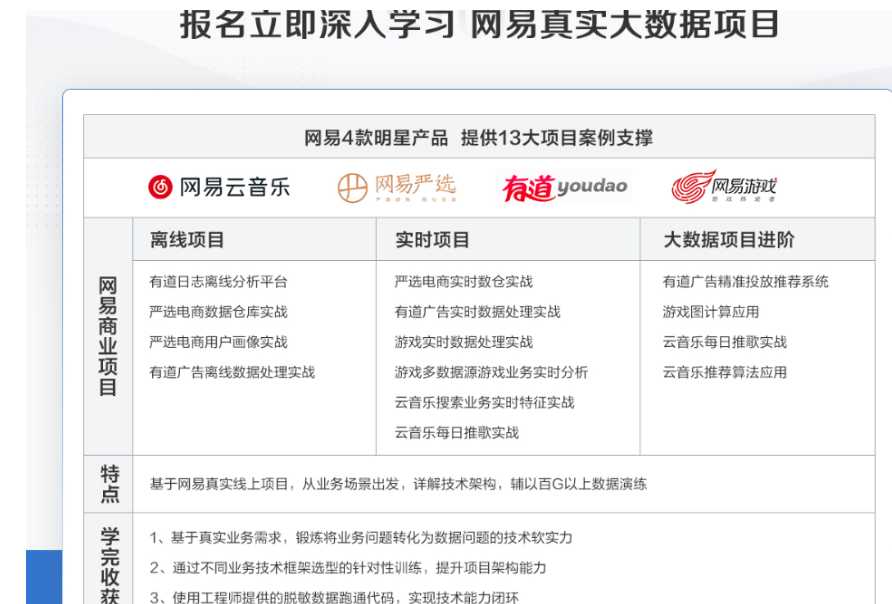The height and width of the screenshot is (604, 892).
Task: Click the 网易严选 logo
Action: 397,188
